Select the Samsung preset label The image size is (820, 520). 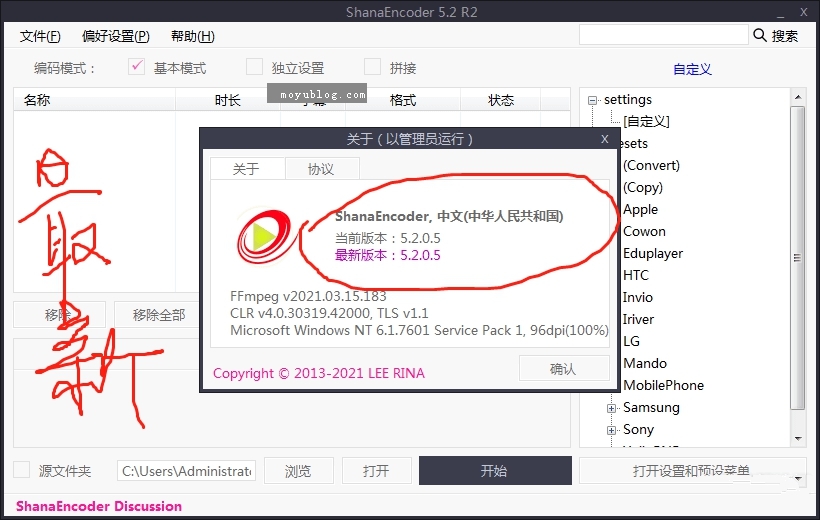pos(651,407)
